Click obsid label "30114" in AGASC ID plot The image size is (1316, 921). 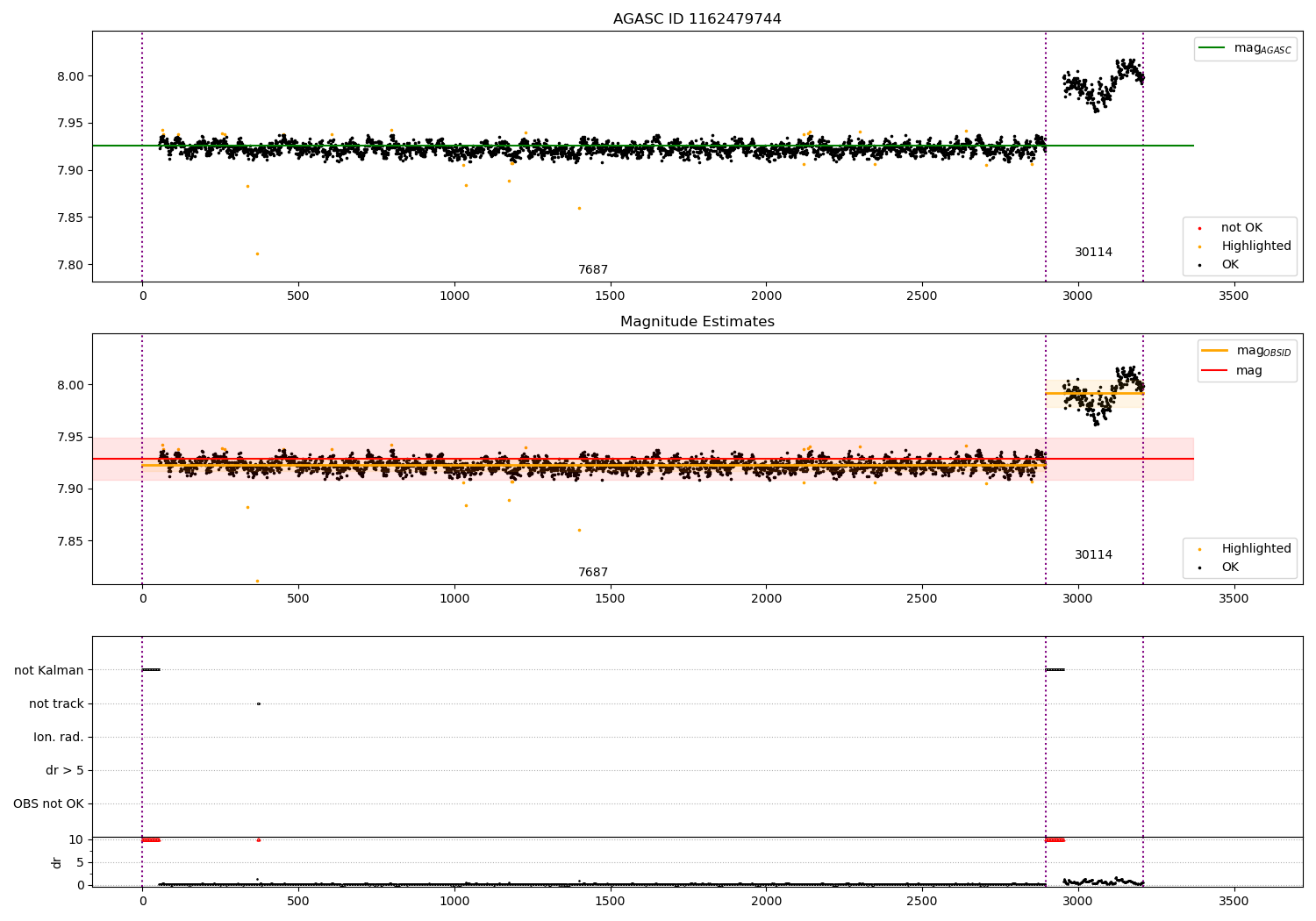1093,253
